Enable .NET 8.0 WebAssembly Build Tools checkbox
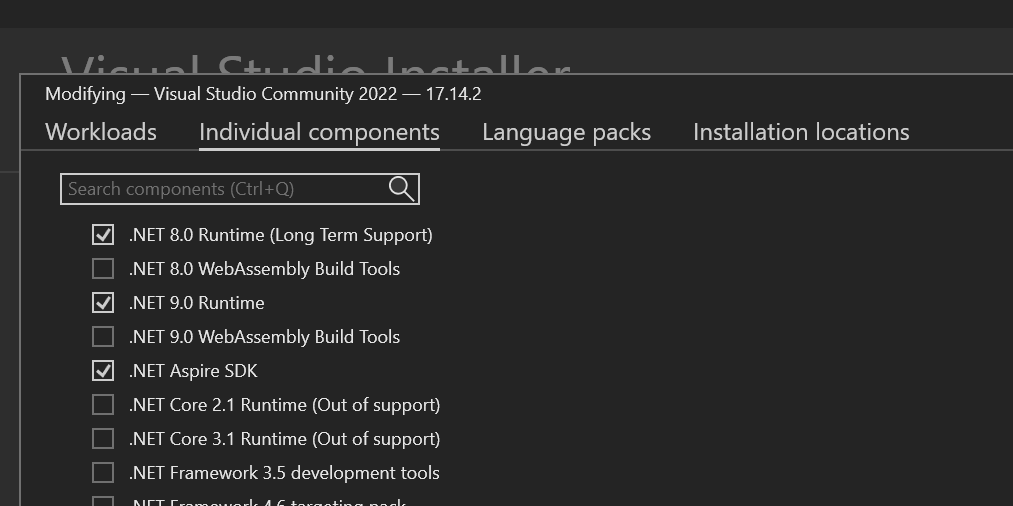This screenshot has height=506, width=1013. (103, 269)
